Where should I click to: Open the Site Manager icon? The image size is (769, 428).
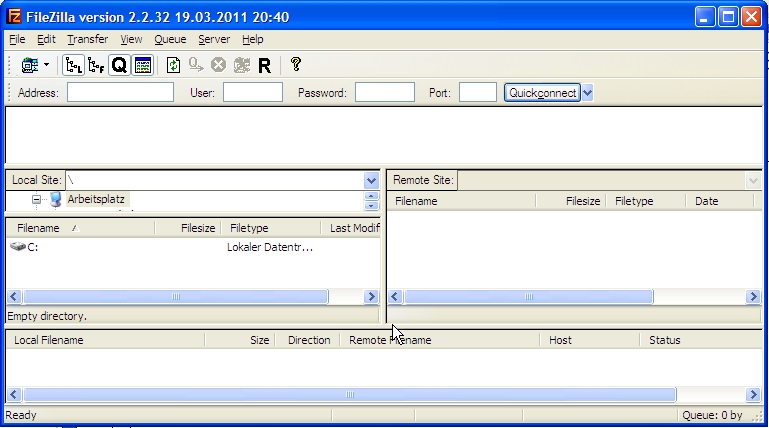click(29, 65)
